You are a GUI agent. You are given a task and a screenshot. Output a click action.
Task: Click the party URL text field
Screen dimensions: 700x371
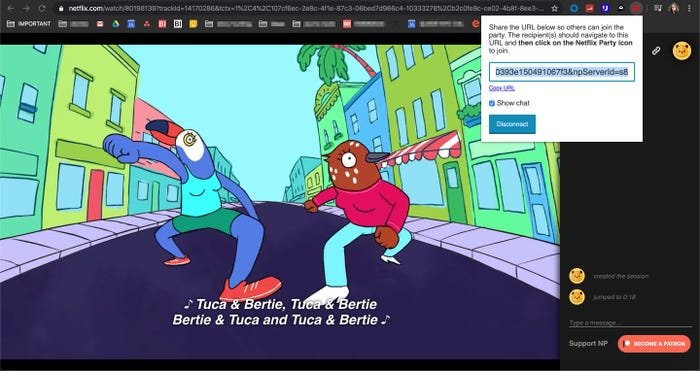click(x=562, y=72)
